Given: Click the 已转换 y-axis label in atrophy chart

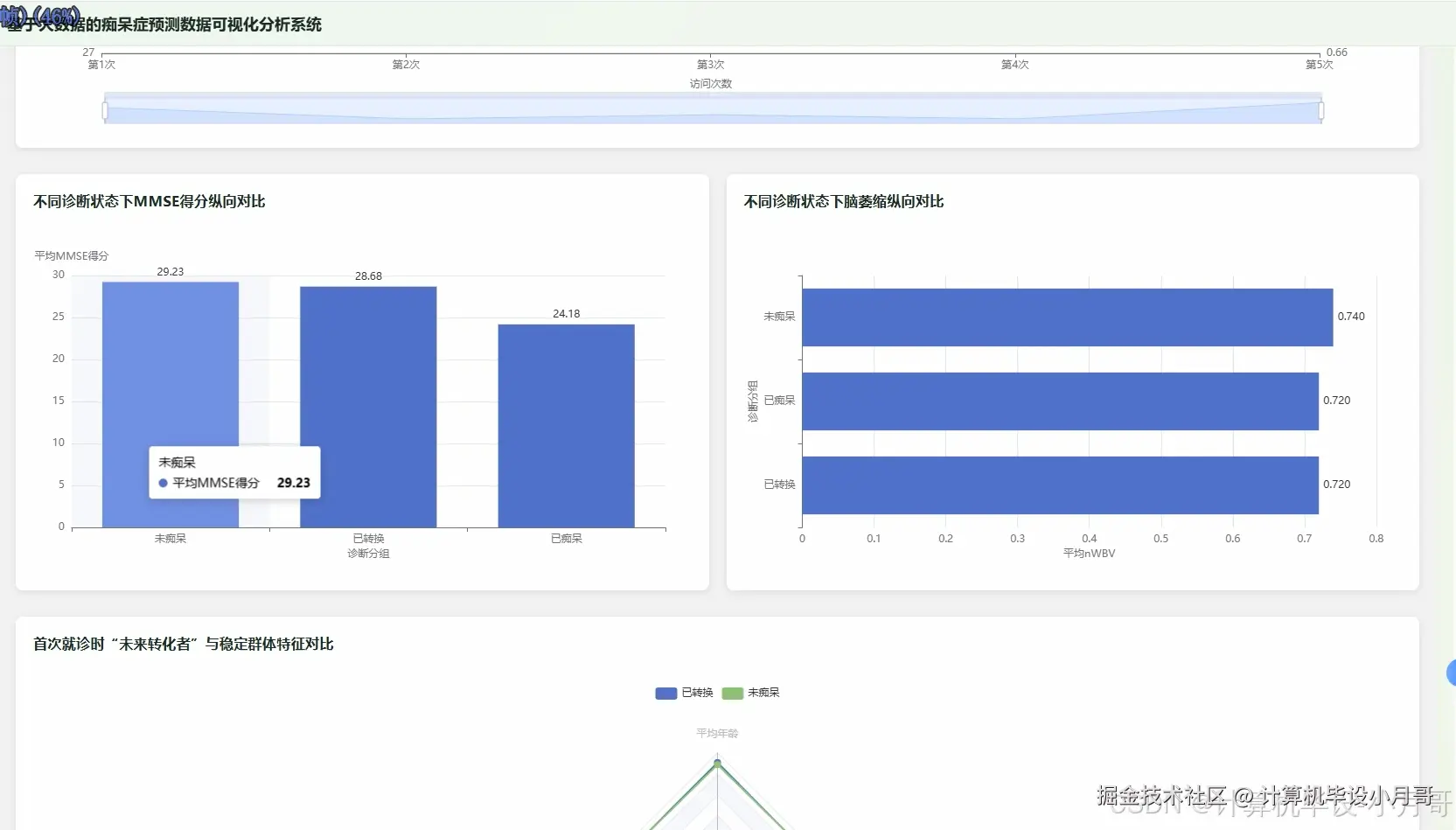Looking at the screenshot, I should click(779, 485).
